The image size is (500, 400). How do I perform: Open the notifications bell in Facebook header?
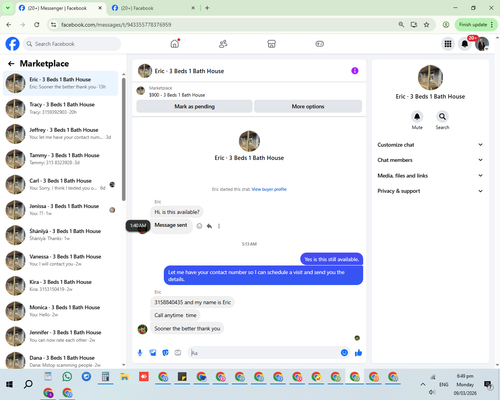tap(465, 44)
